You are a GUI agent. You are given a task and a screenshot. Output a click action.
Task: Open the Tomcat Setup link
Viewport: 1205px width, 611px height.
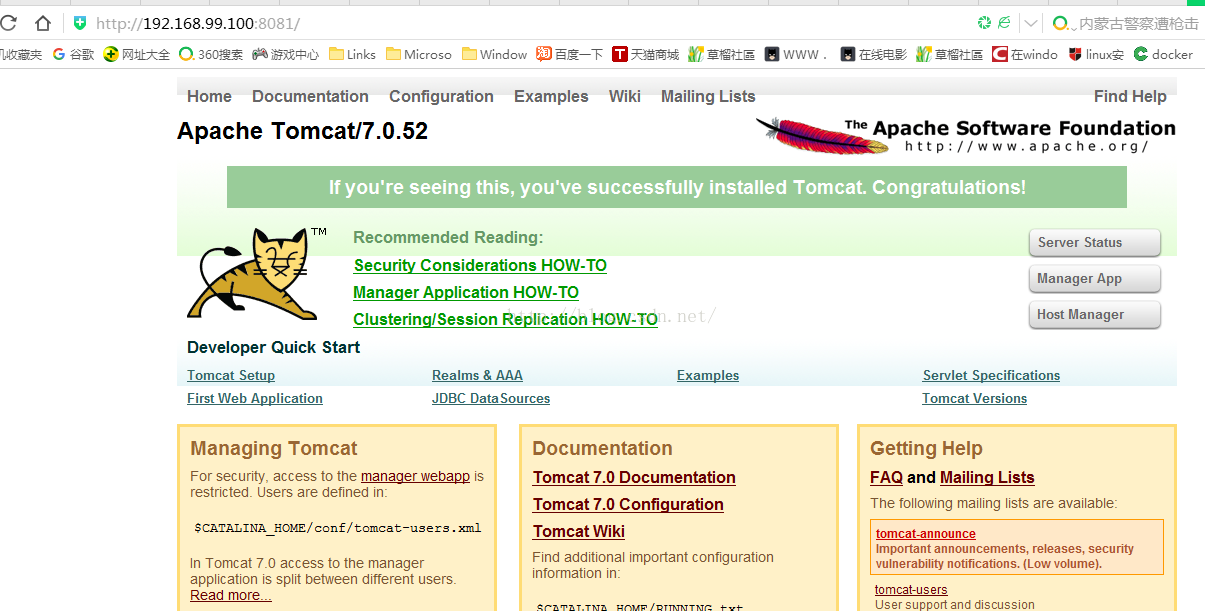point(231,375)
